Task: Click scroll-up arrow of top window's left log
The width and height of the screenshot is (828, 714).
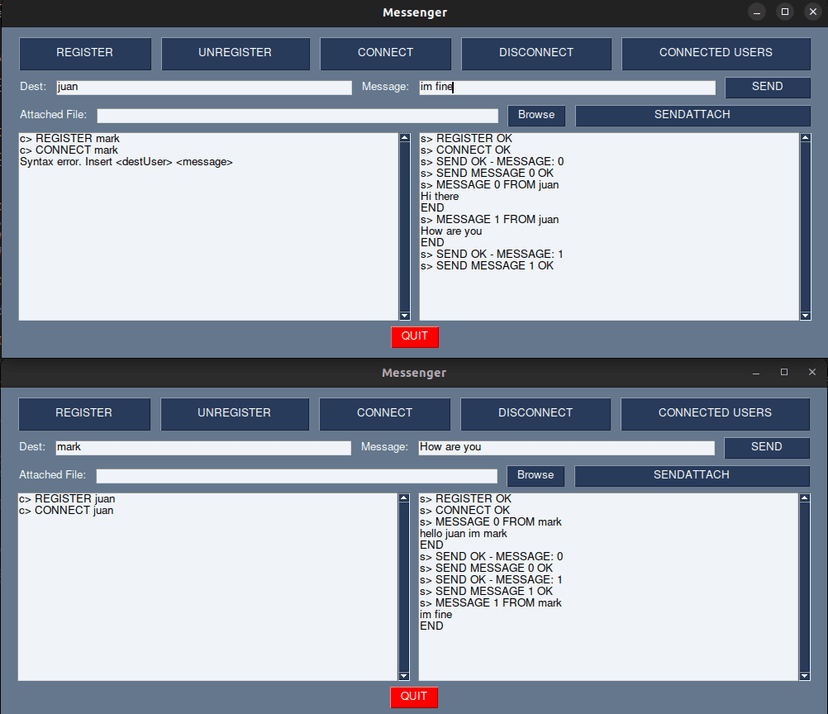Action: click(405, 139)
